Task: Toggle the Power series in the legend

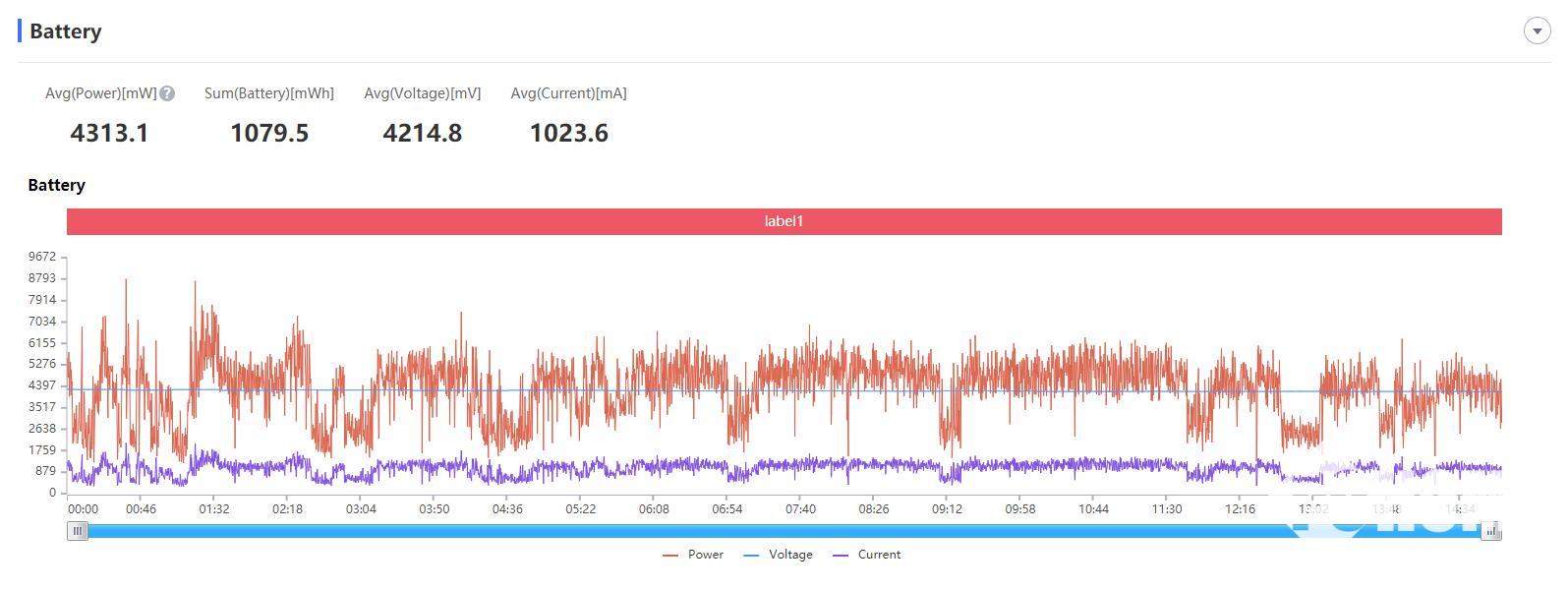Action: click(x=693, y=555)
